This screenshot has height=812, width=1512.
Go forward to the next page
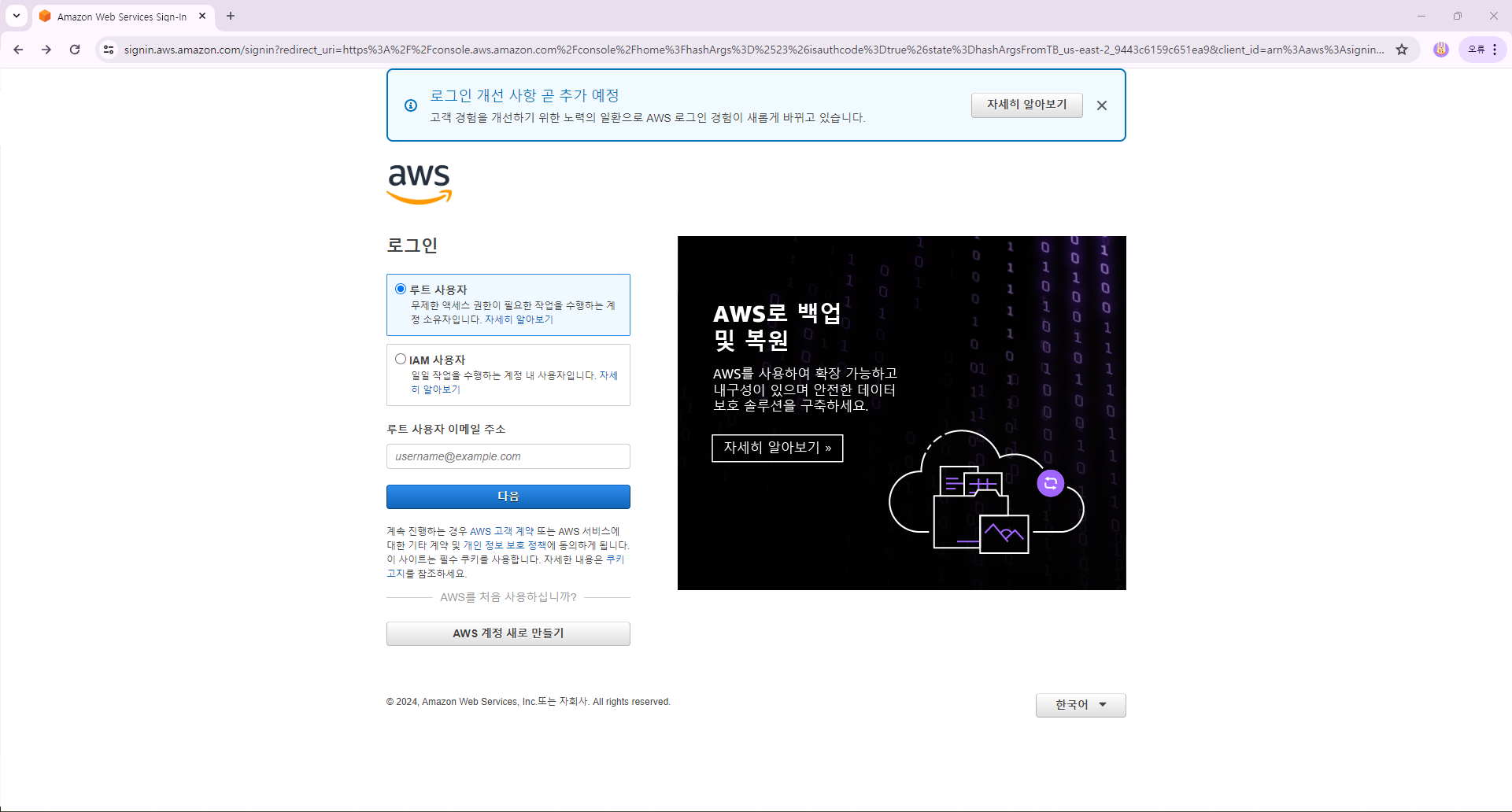point(46,50)
